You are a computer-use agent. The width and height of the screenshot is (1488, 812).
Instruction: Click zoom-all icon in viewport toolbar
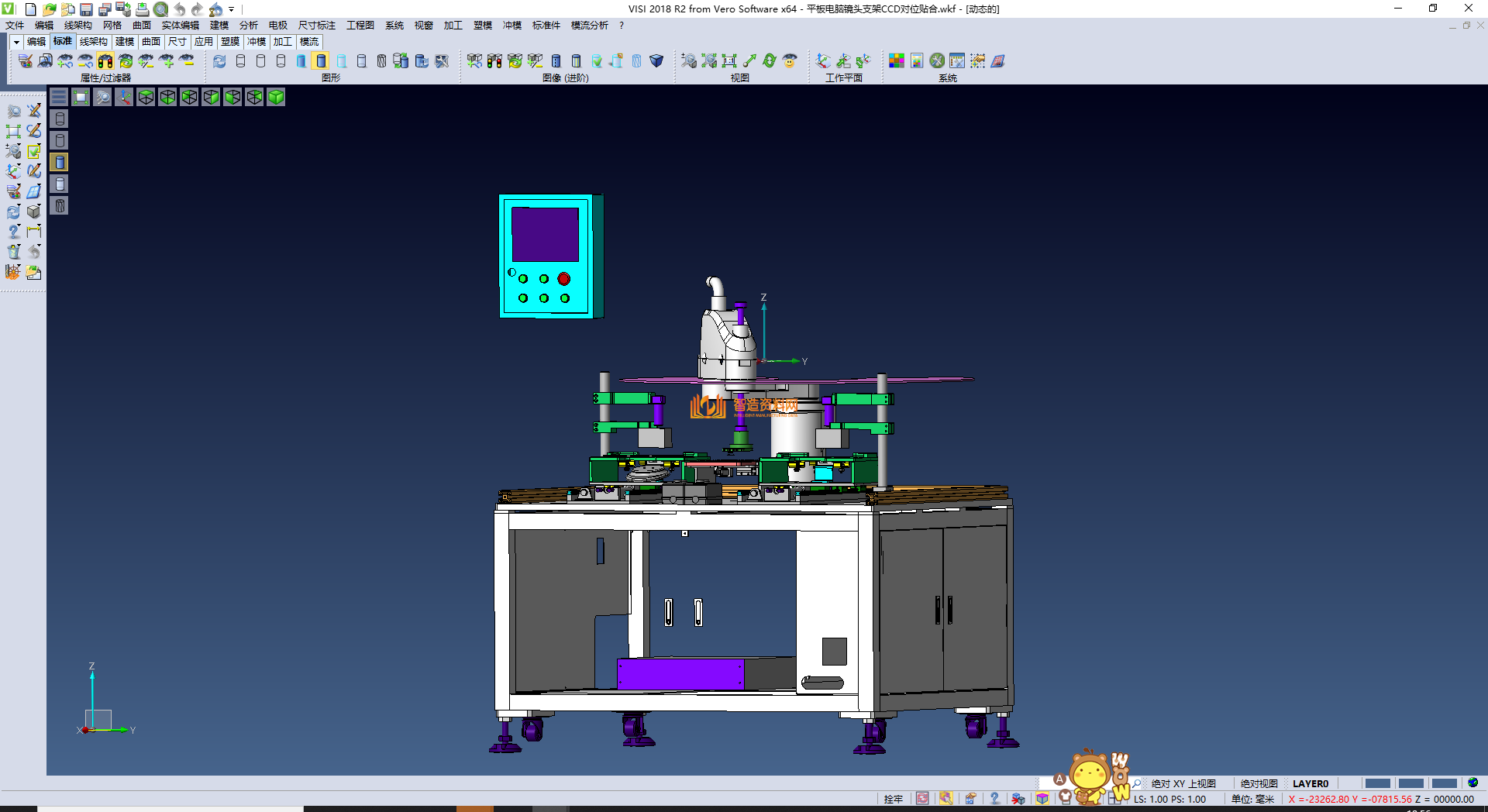coord(81,97)
